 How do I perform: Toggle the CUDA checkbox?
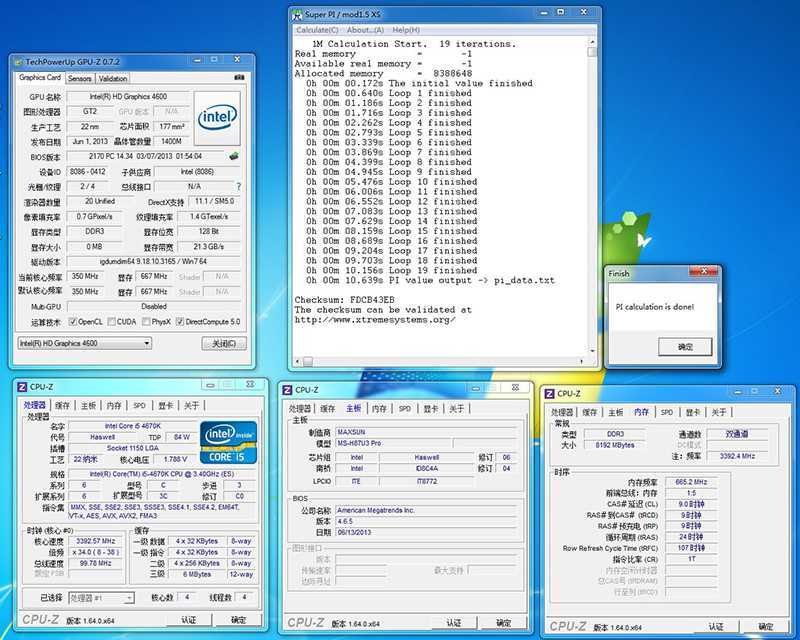[111, 322]
